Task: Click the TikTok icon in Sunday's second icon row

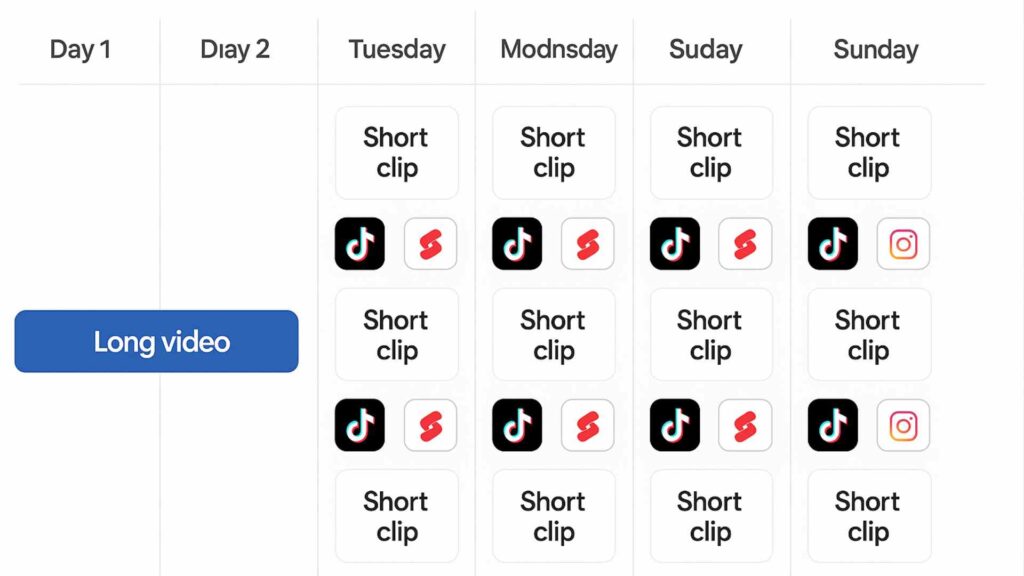Action: [833, 425]
